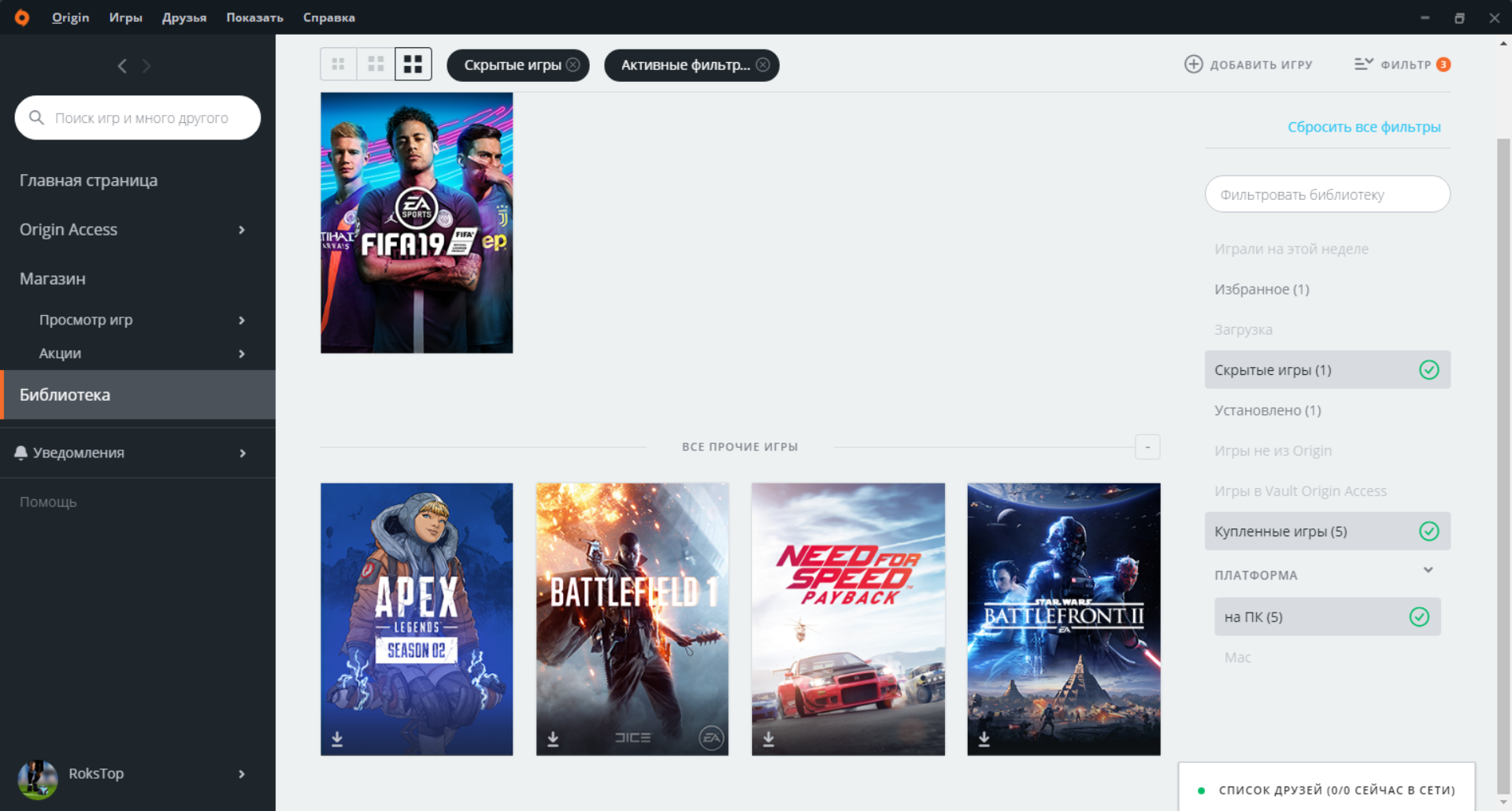Download Need for Speed Payback arrow
Screen dimensions: 1512x811
[x=769, y=739]
